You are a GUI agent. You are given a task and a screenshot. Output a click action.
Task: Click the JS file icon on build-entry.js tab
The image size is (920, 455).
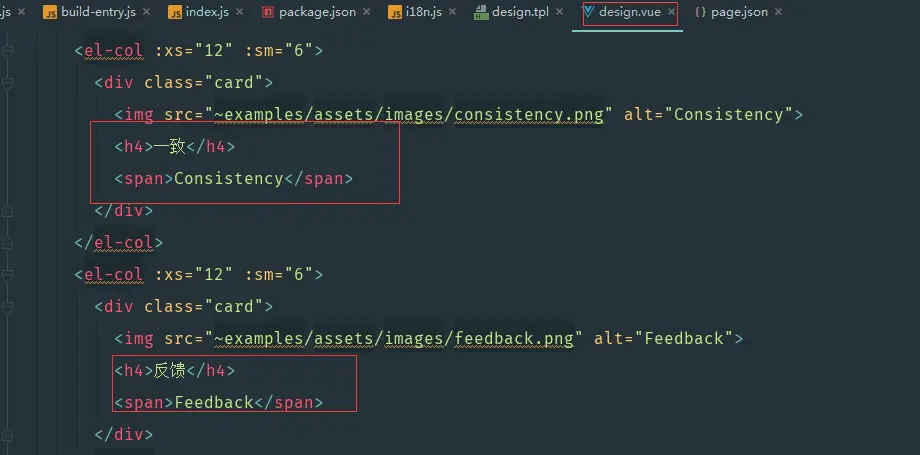[50, 12]
